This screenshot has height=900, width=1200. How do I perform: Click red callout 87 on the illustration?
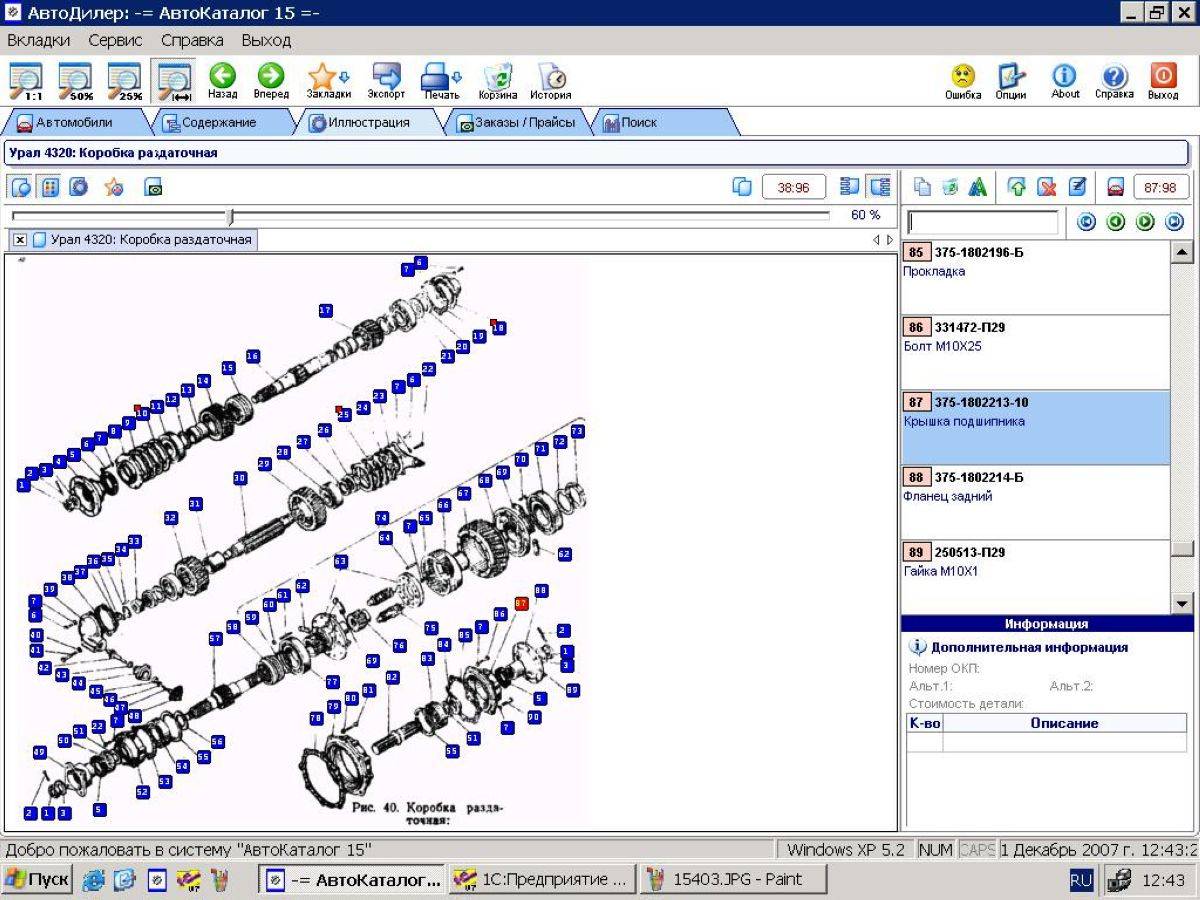click(x=521, y=604)
